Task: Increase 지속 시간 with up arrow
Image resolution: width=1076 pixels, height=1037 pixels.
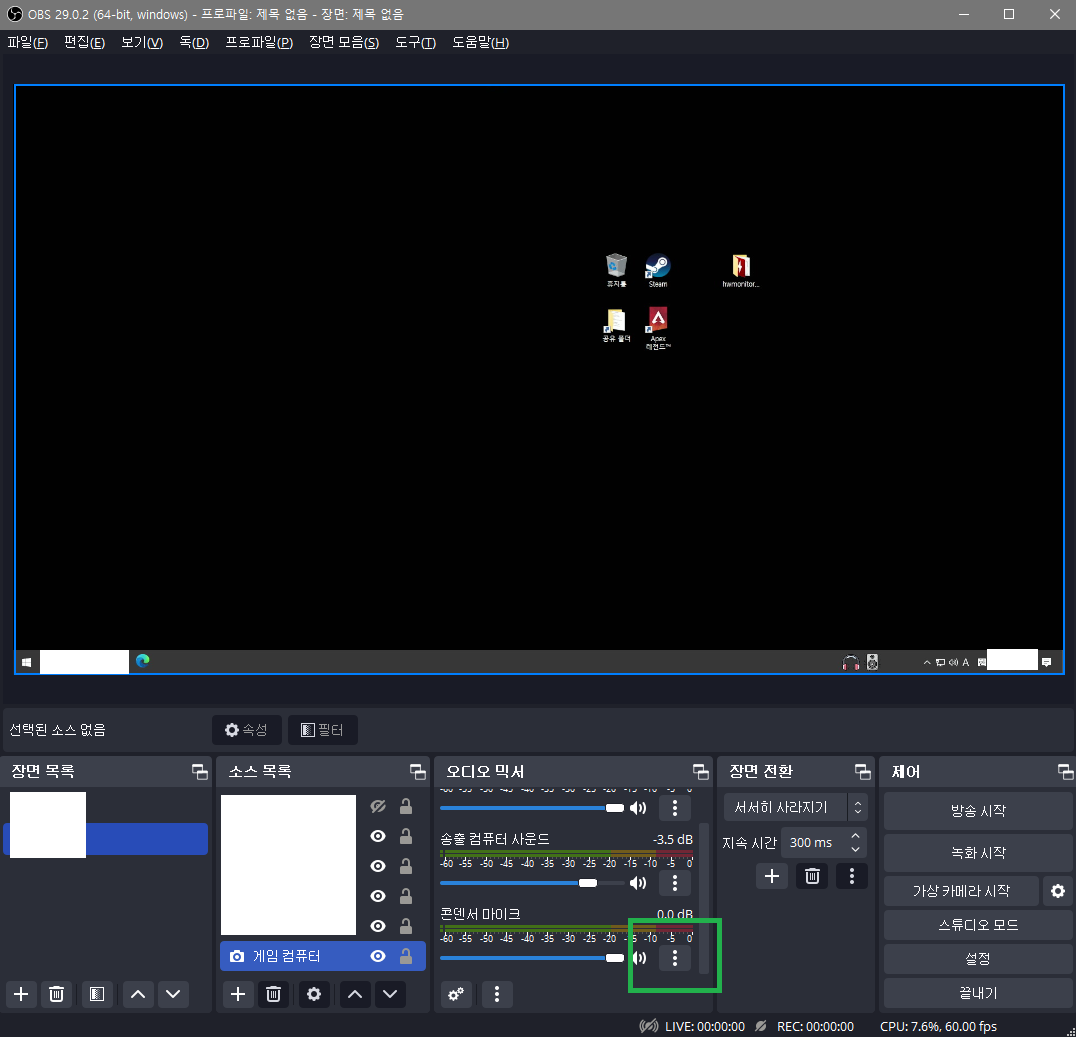Action: (x=856, y=836)
